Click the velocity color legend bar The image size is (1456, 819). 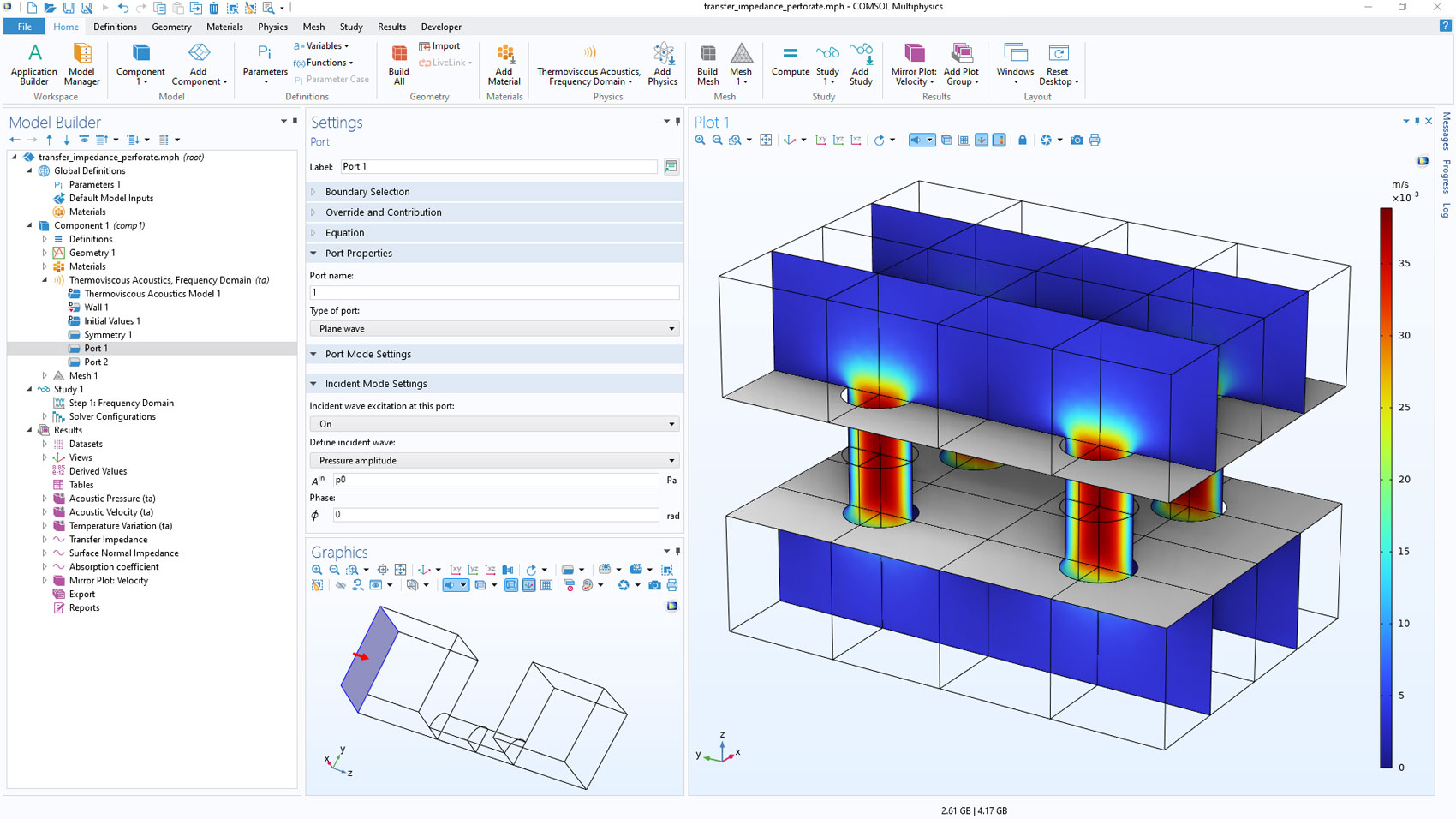click(1385, 488)
